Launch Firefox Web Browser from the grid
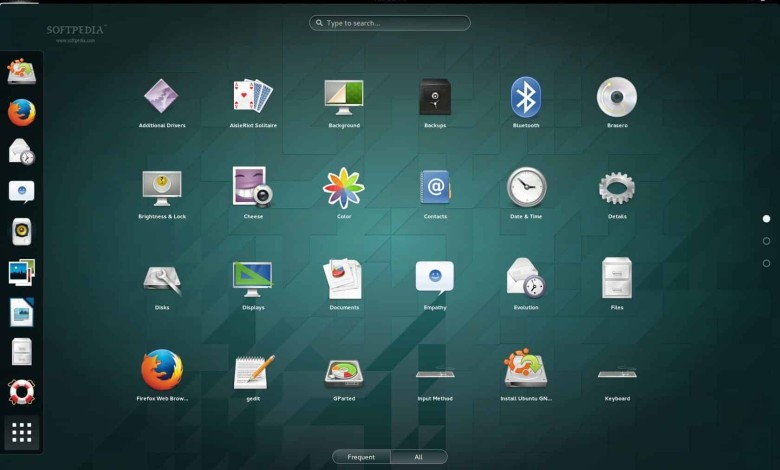 click(162, 370)
